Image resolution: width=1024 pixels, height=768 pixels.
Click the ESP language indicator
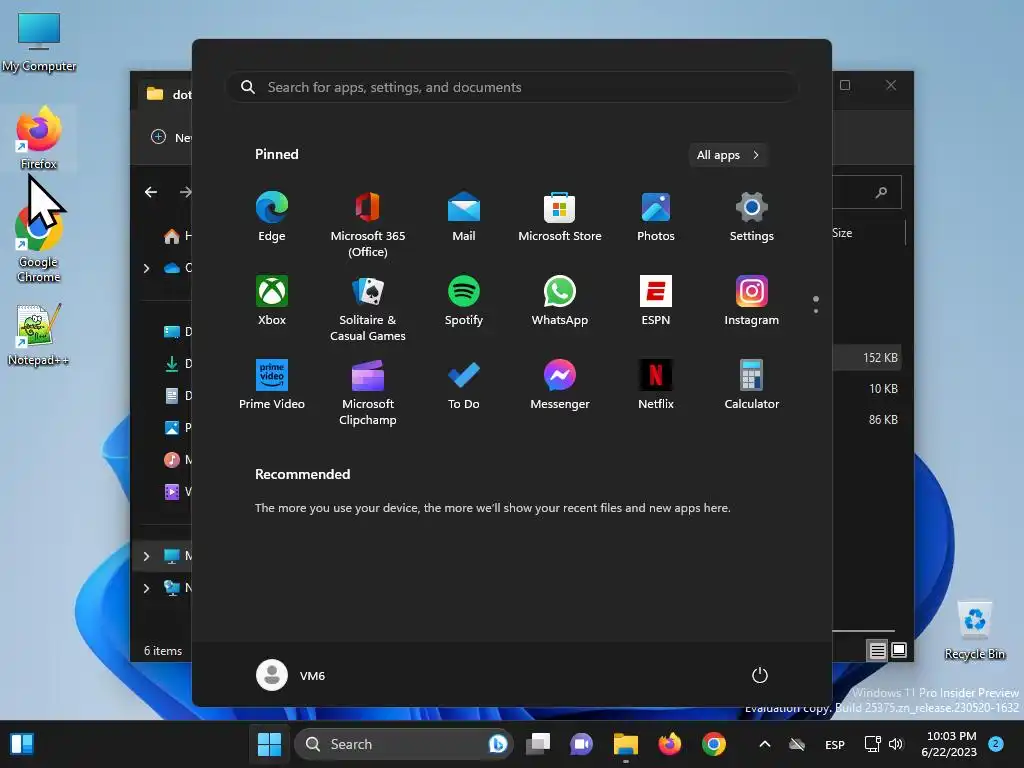[x=835, y=744]
